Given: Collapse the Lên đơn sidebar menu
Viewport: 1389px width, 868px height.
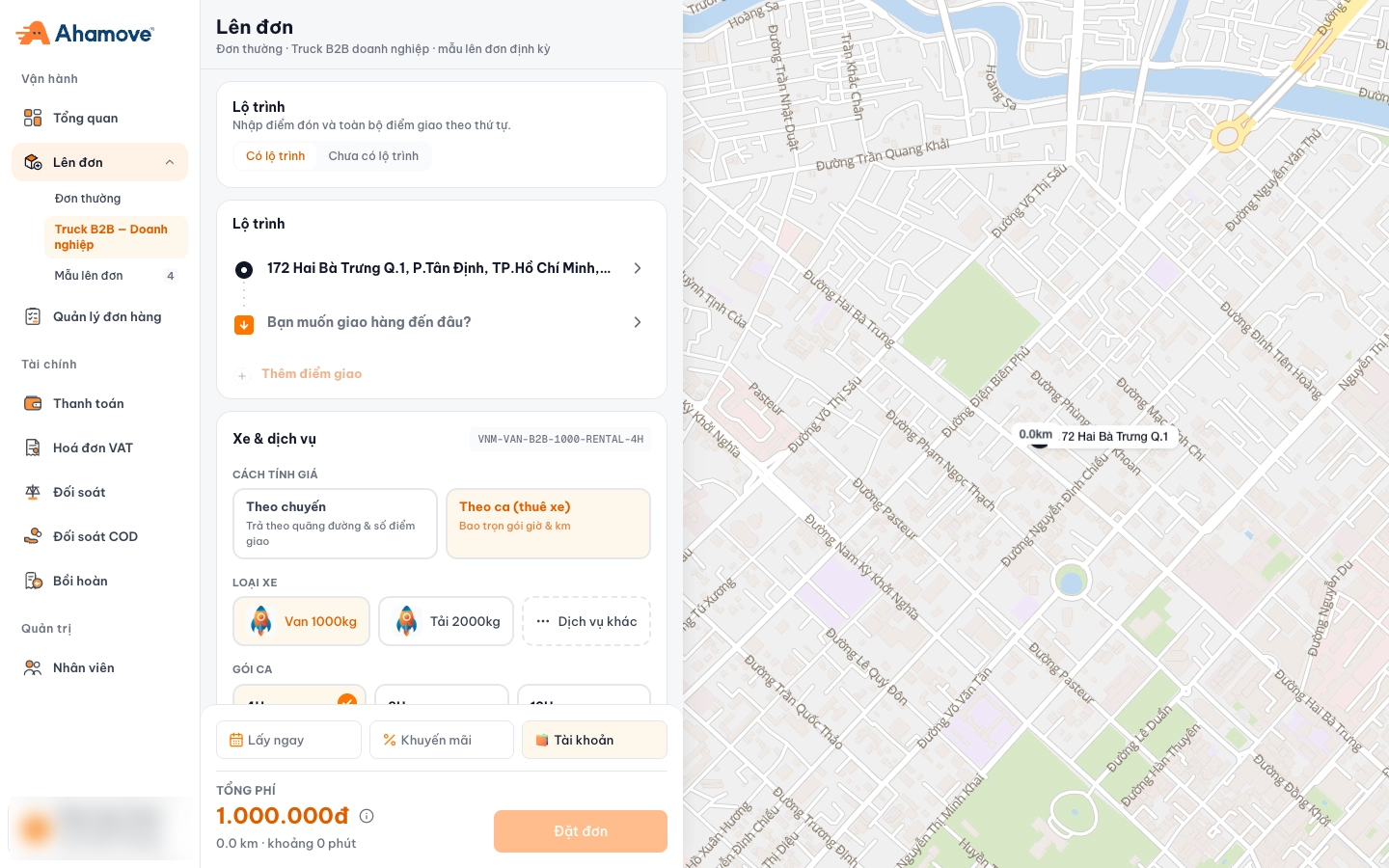Looking at the screenshot, I should click(170, 162).
